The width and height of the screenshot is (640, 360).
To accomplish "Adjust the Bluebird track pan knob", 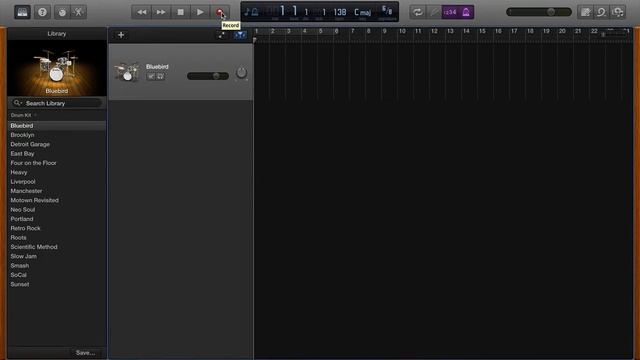I will point(241,73).
